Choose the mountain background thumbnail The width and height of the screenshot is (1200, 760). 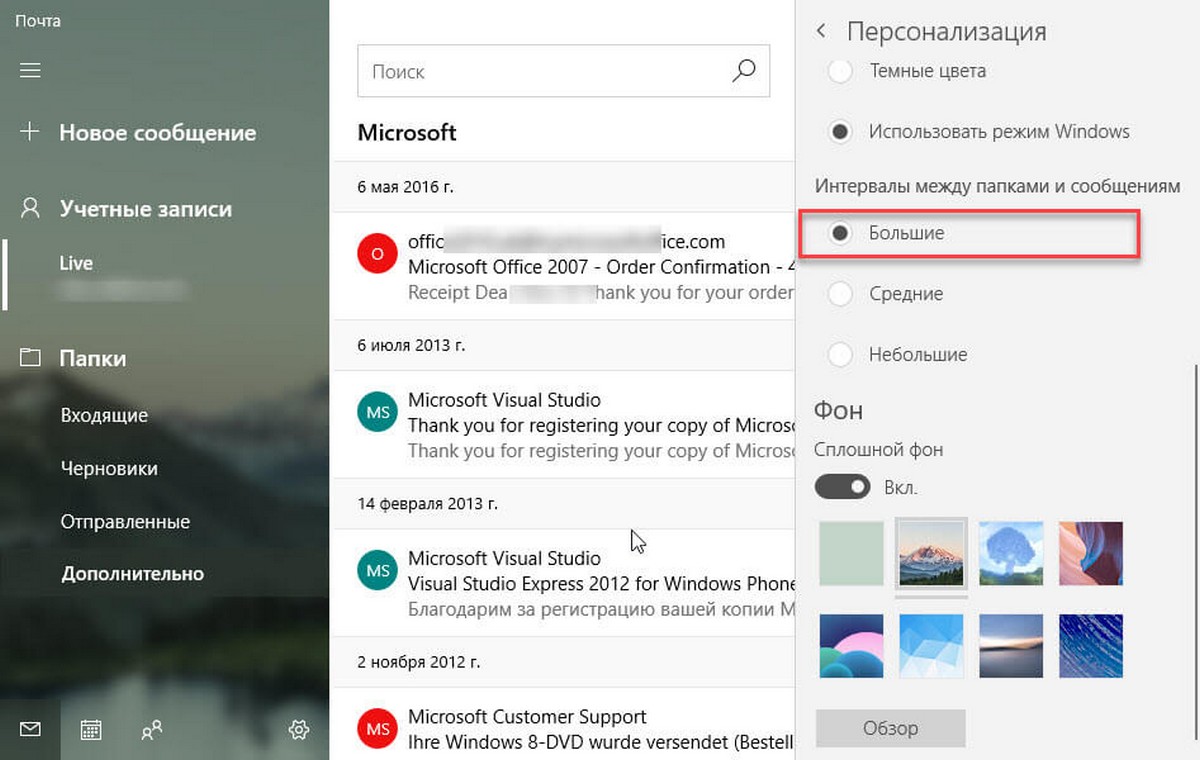tap(931, 553)
